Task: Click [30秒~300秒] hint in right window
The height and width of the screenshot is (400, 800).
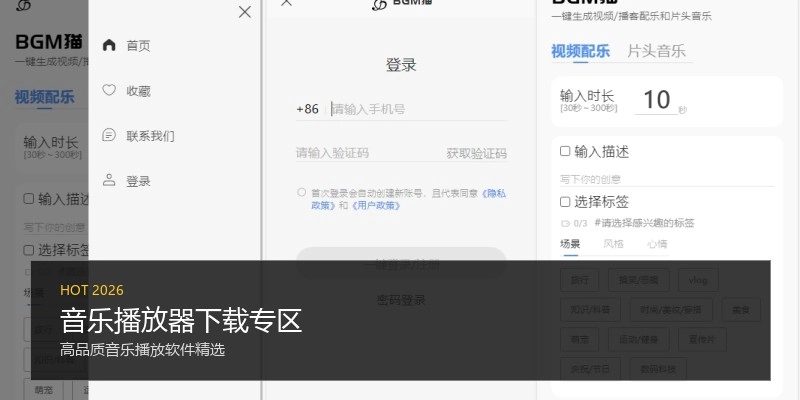Action: point(589,108)
